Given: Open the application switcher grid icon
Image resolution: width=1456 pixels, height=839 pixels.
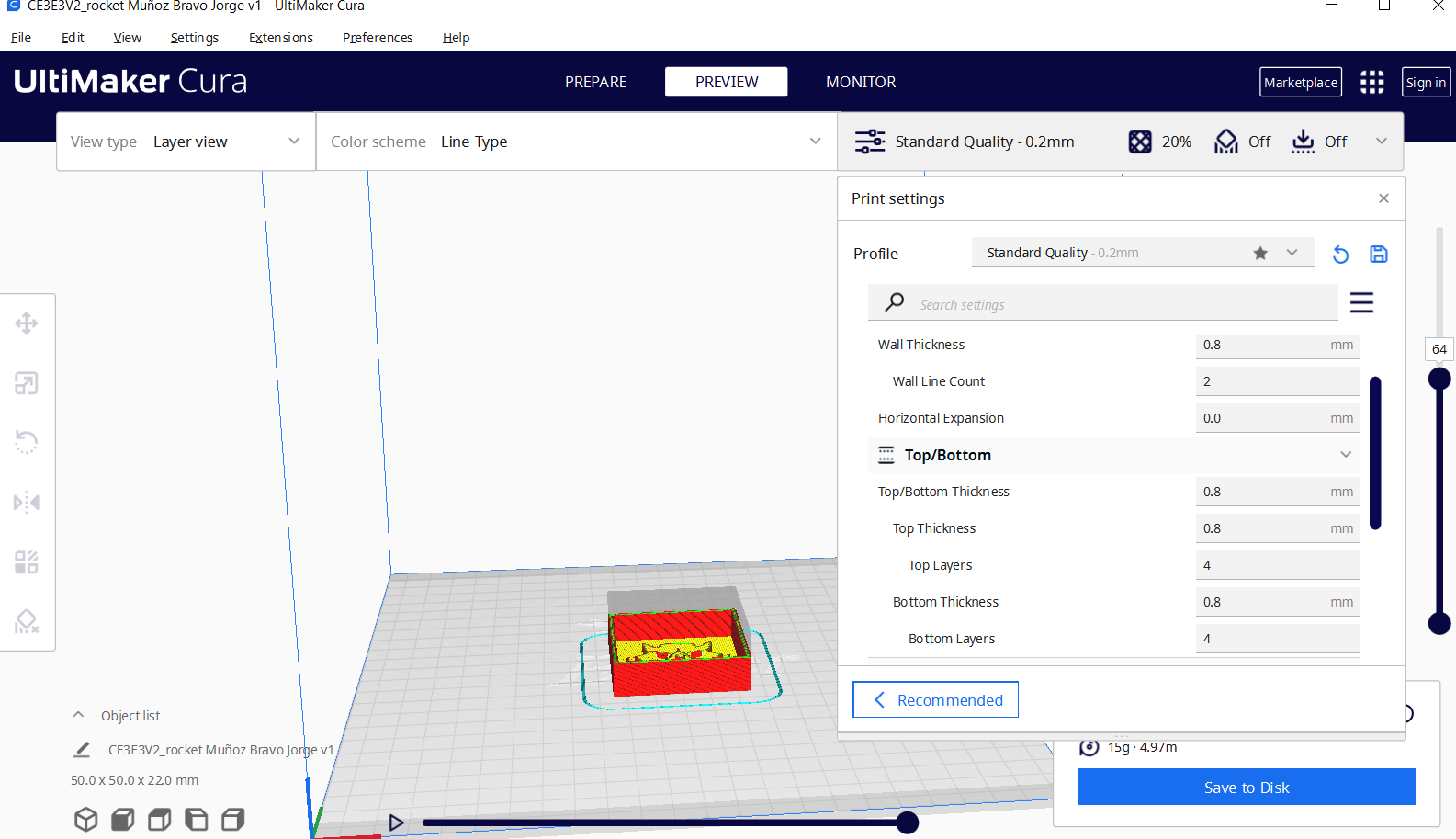Looking at the screenshot, I should pyautogui.click(x=1372, y=82).
